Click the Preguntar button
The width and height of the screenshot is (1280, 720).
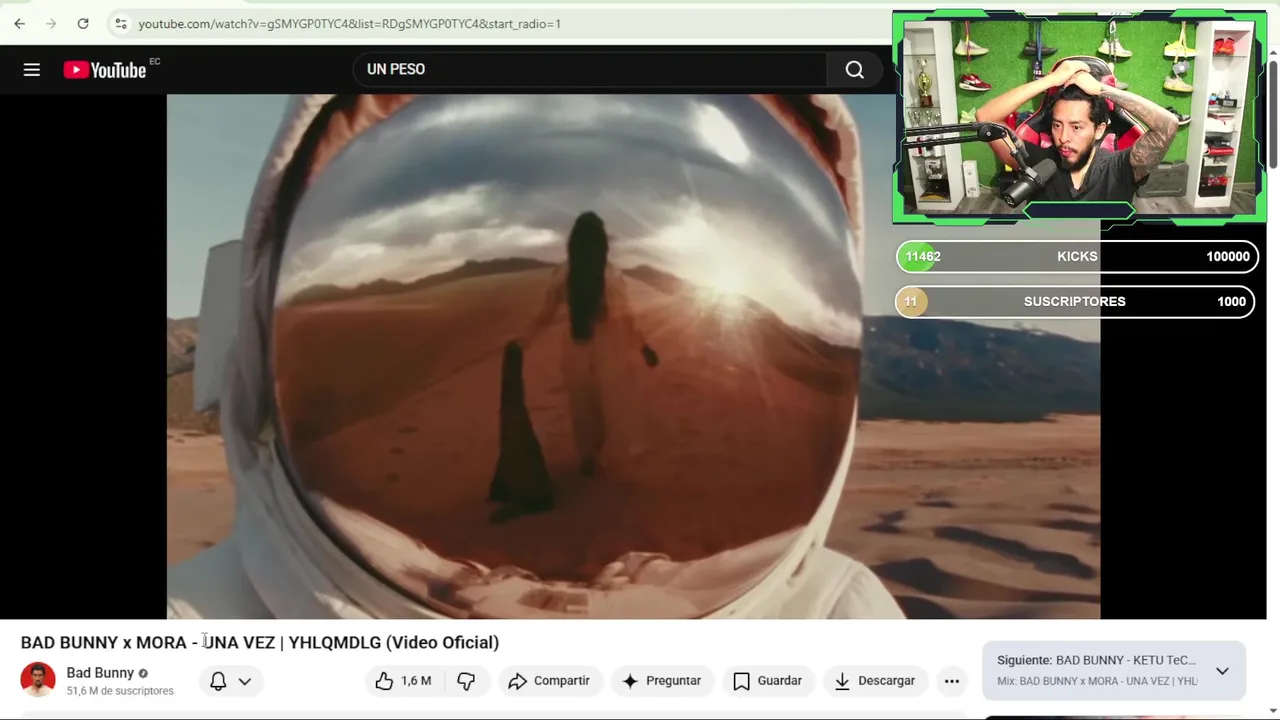[x=661, y=681]
